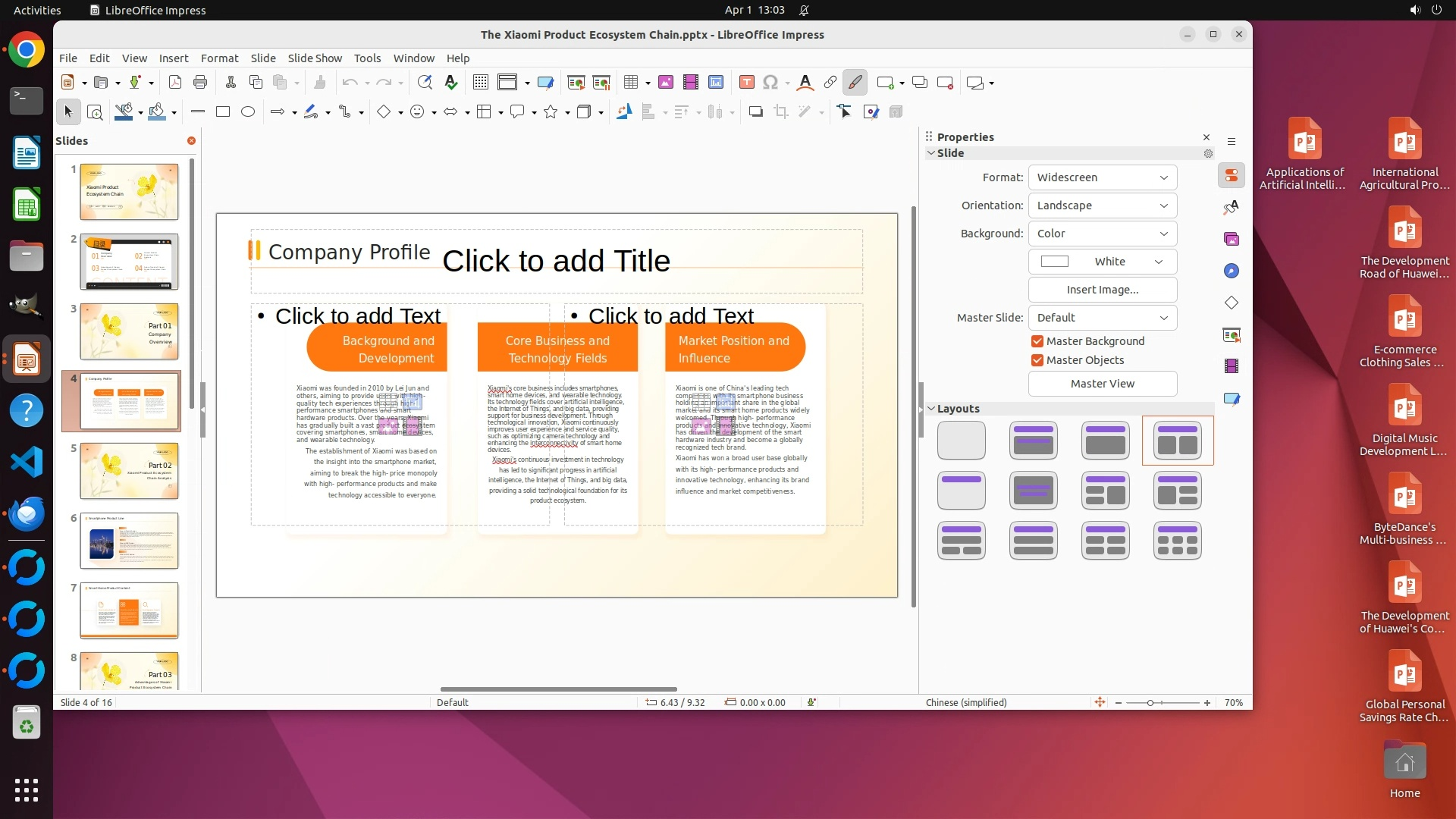Image resolution: width=1456 pixels, height=819 pixels.
Task: Select the Ellipse drawing tool
Action: [x=247, y=112]
